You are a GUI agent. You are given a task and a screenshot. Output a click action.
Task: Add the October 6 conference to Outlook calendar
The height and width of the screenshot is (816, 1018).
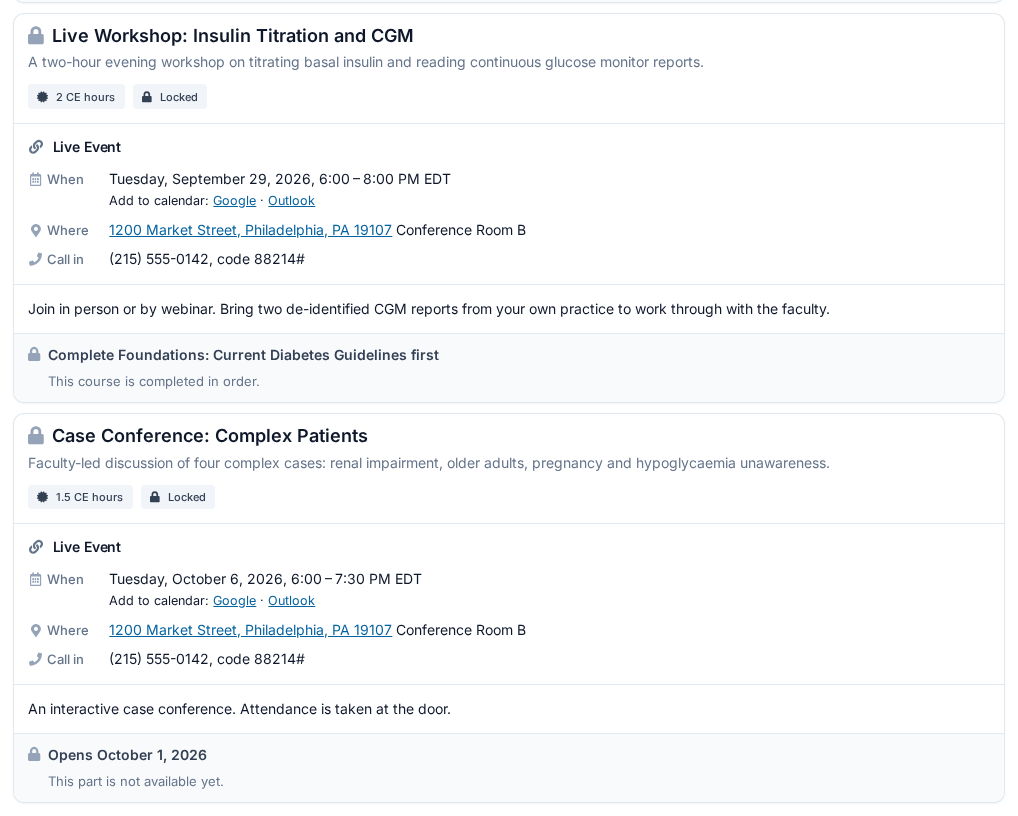point(292,600)
